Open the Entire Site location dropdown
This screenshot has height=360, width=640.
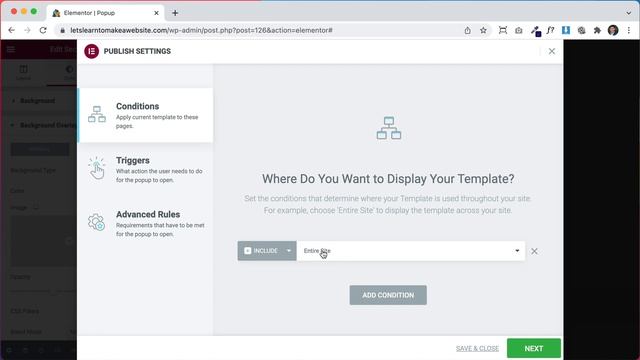(411, 251)
